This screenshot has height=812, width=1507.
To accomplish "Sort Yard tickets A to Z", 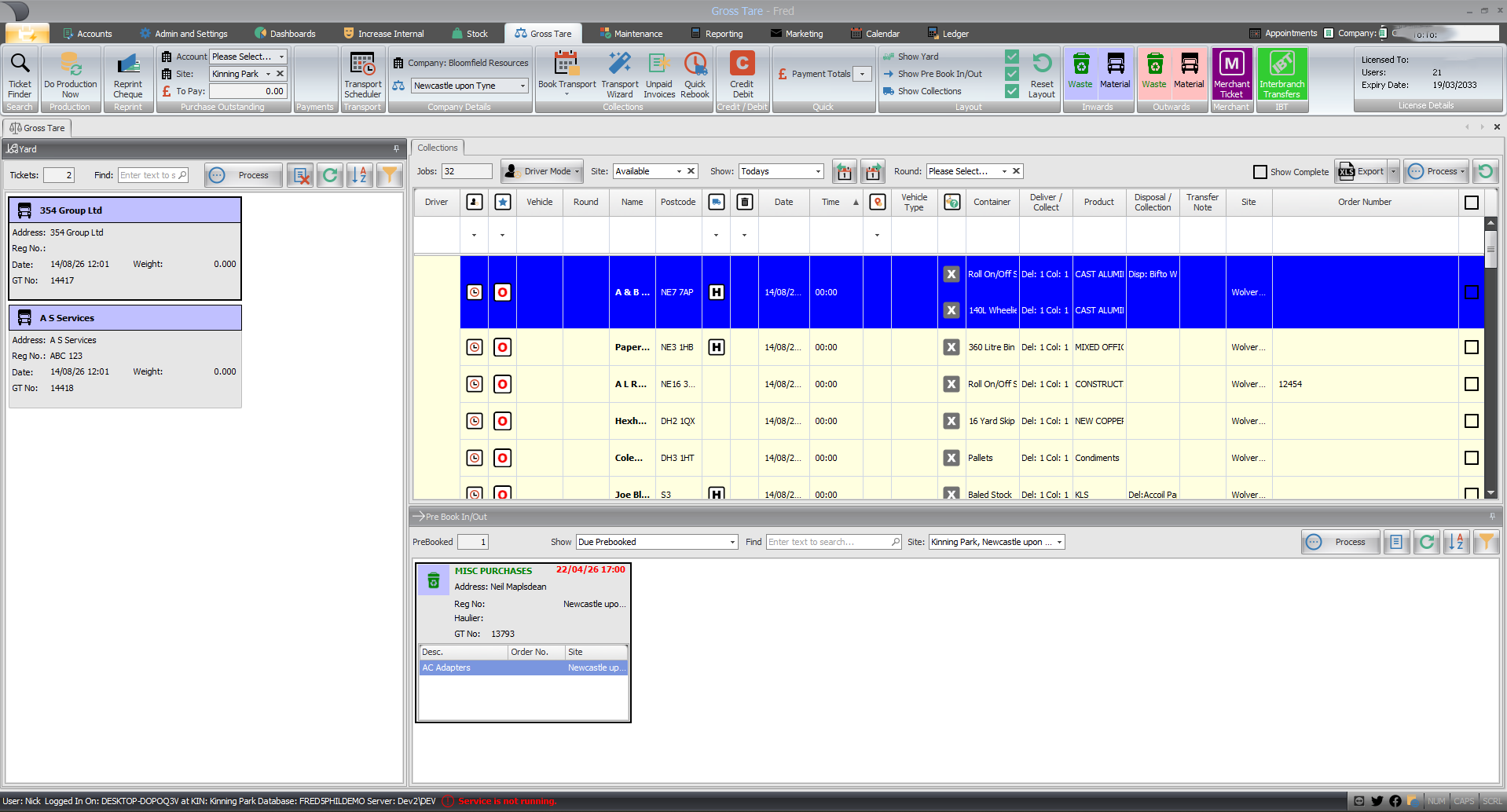I will point(360,175).
